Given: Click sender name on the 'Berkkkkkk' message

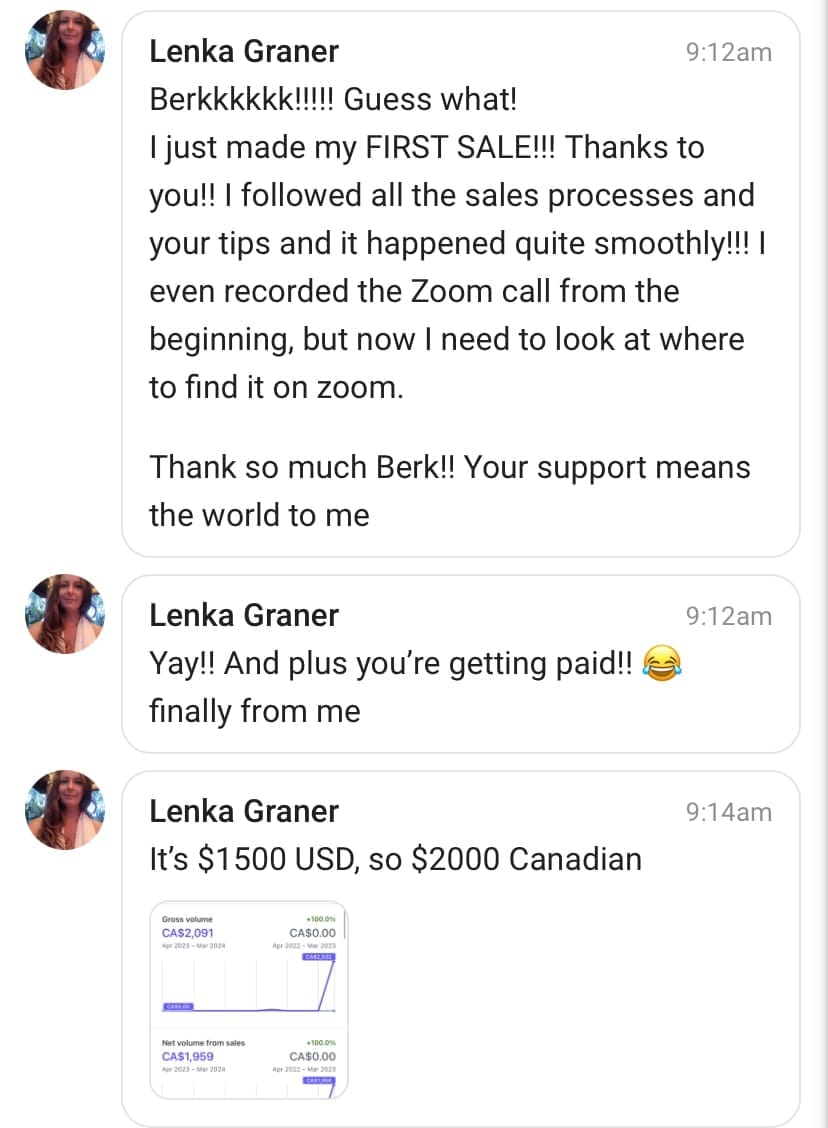Looking at the screenshot, I should tap(244, 51).
